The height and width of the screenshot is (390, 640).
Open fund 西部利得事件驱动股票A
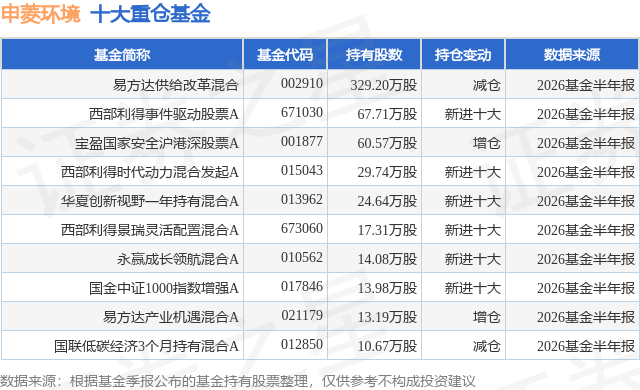click(164, 114)
